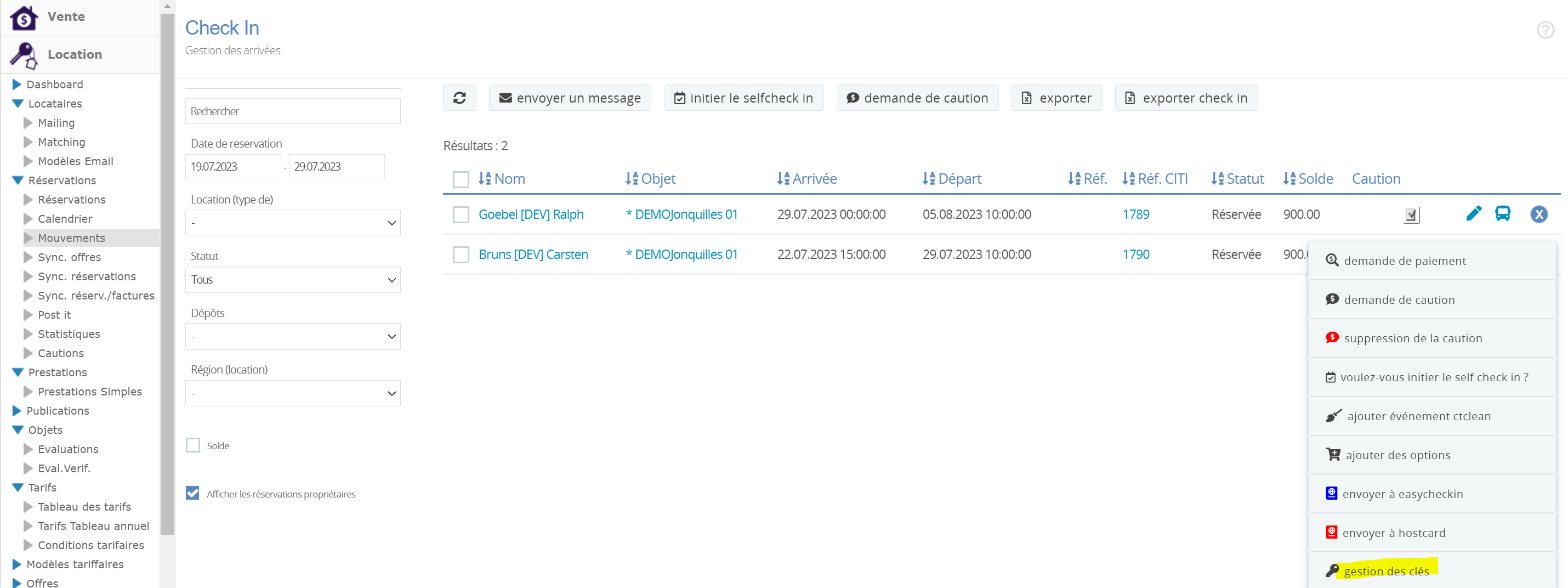Open Statistiques in sidebar tree
This screenshot has height=588, width=1568.
click(x=69, y=333)
